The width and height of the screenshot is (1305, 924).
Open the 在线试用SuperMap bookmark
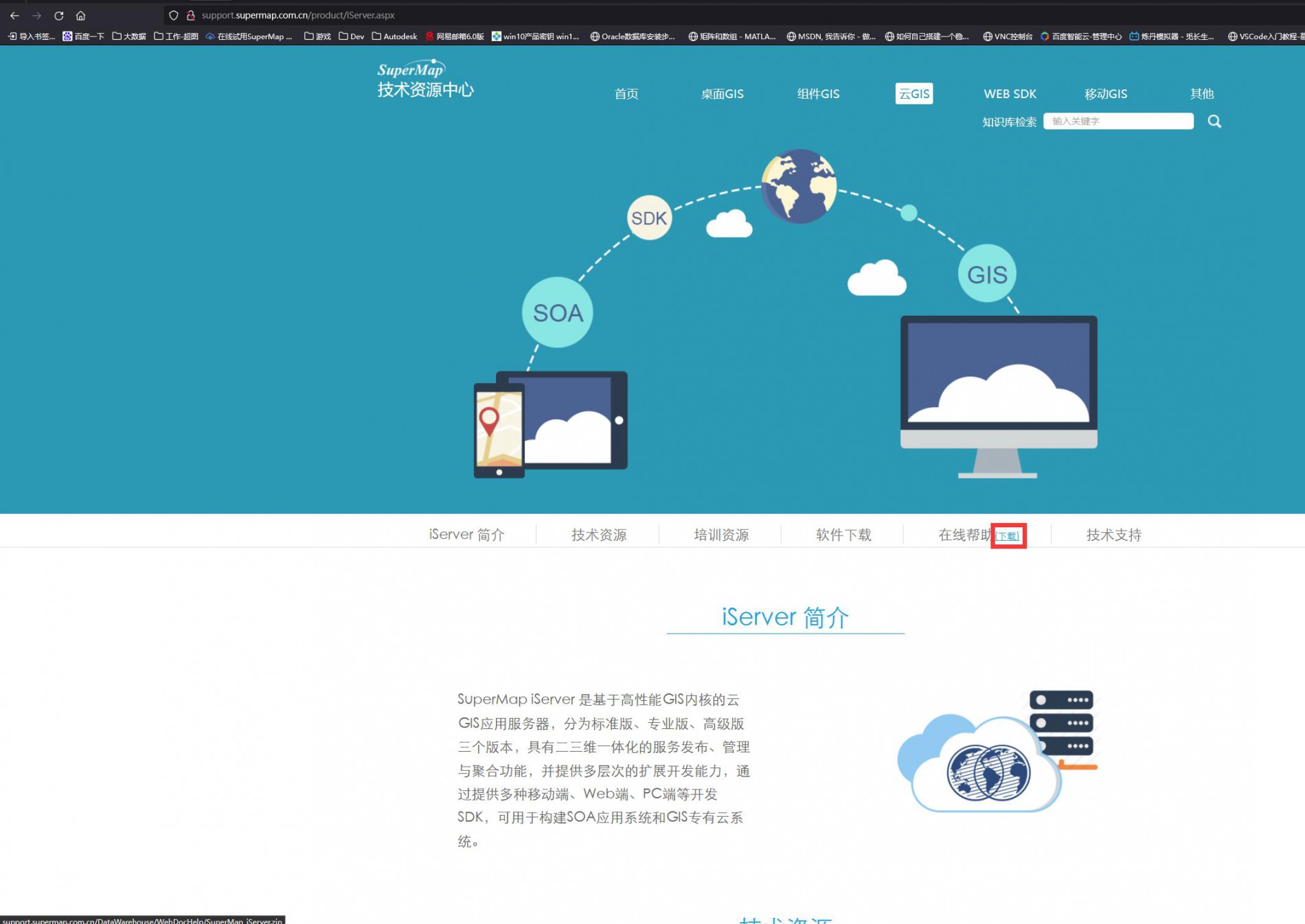click(249, 36)
